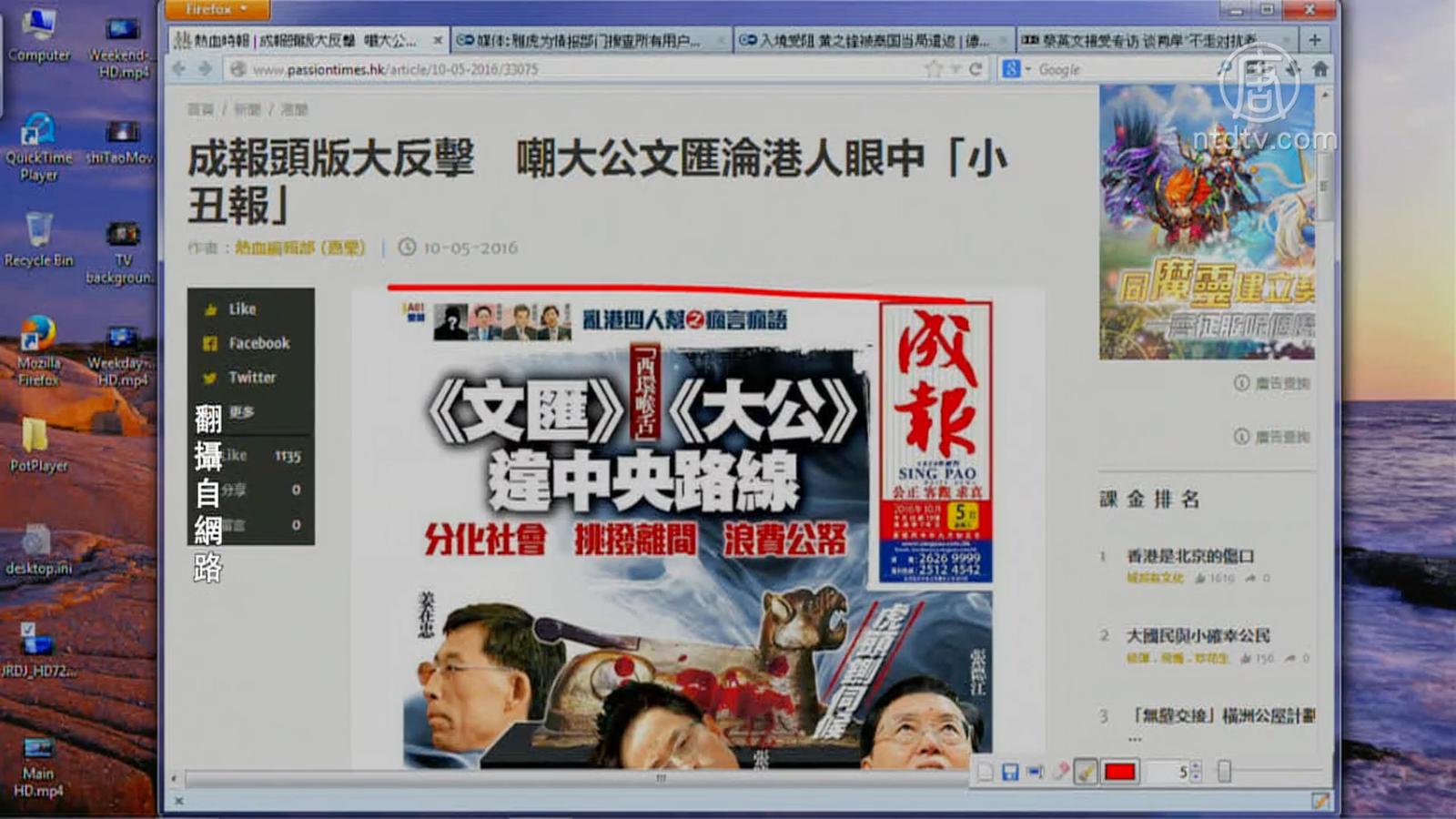
Task: Click the URL address bar
Action: click(x=582, y=69)
